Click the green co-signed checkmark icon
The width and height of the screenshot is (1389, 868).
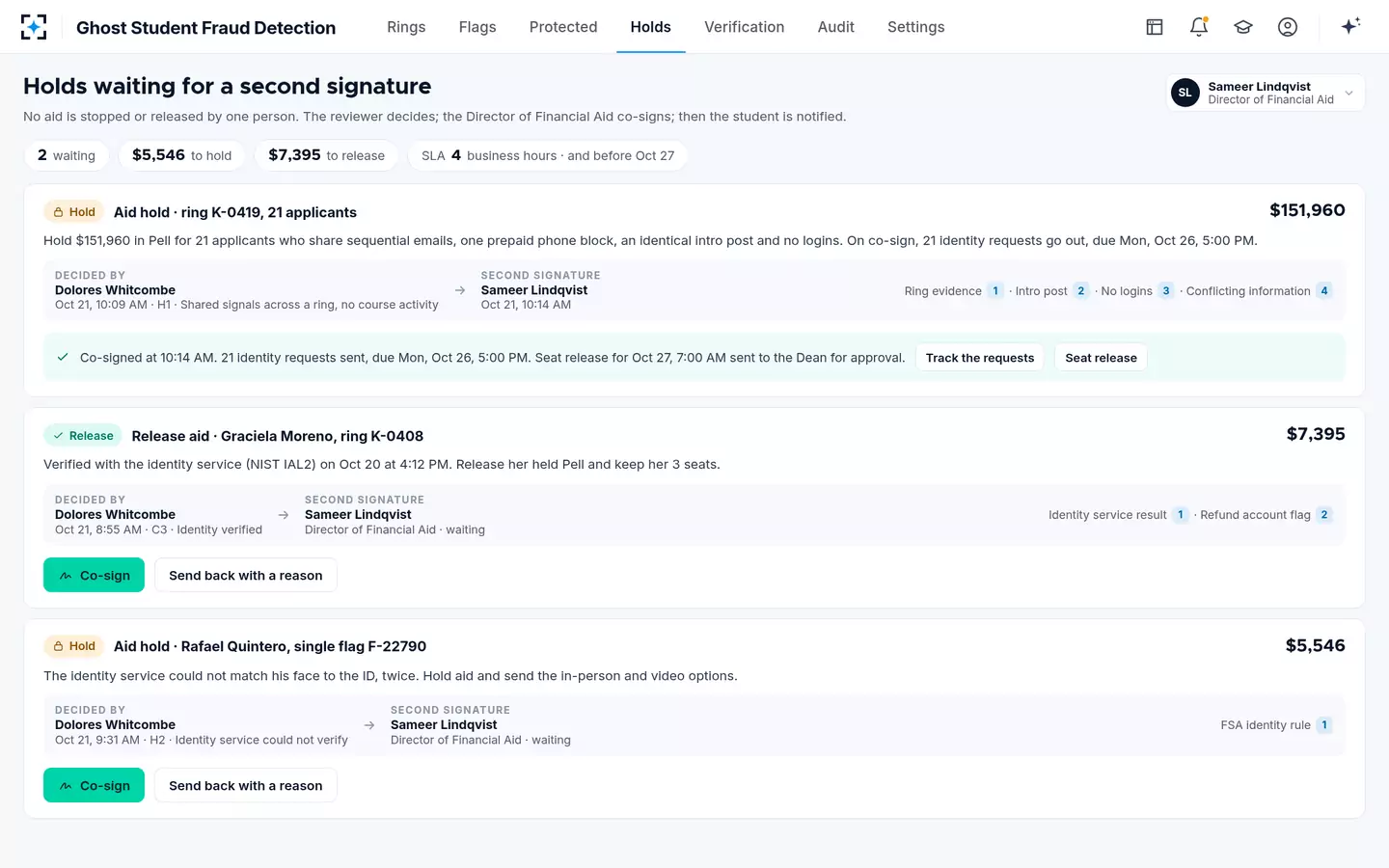pyautogui.click(x=63, y=357)
